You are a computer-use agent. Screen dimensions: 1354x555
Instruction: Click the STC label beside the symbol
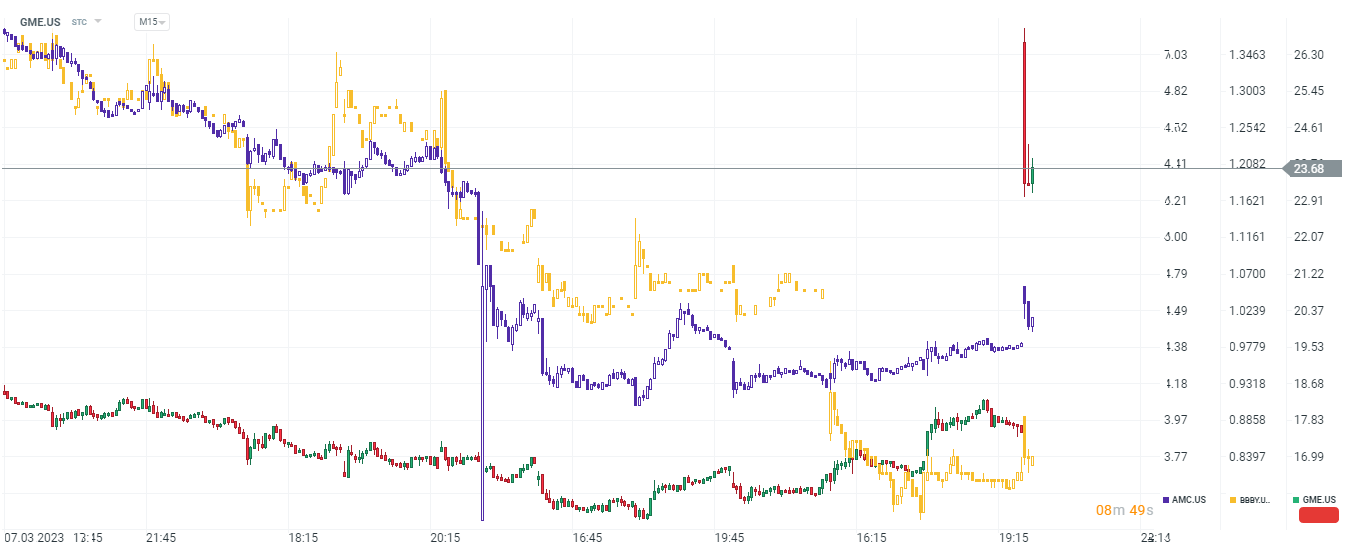pyautogui.click(x=79, y=21)
